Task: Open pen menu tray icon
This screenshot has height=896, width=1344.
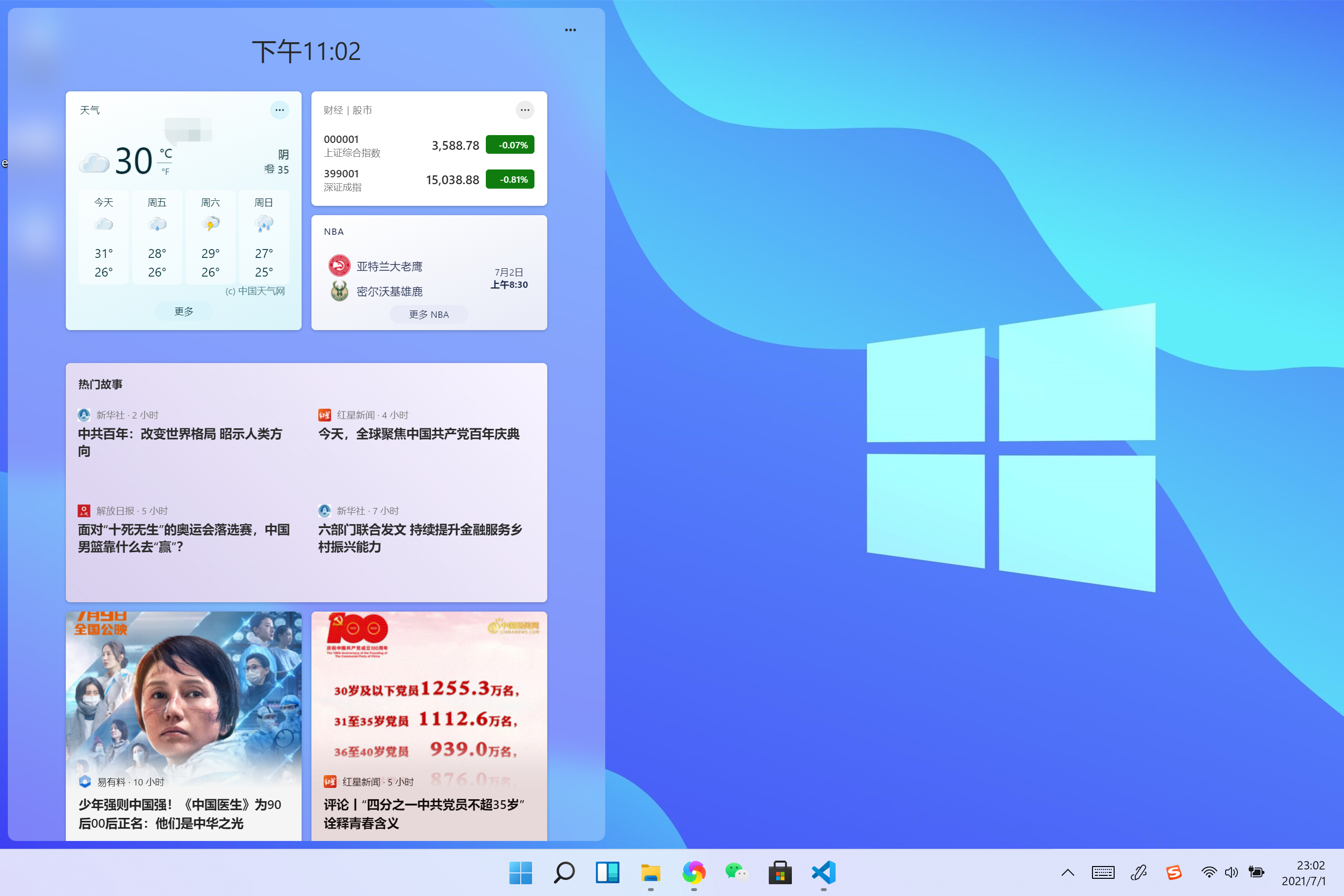Action: (x=1138, y=872)
